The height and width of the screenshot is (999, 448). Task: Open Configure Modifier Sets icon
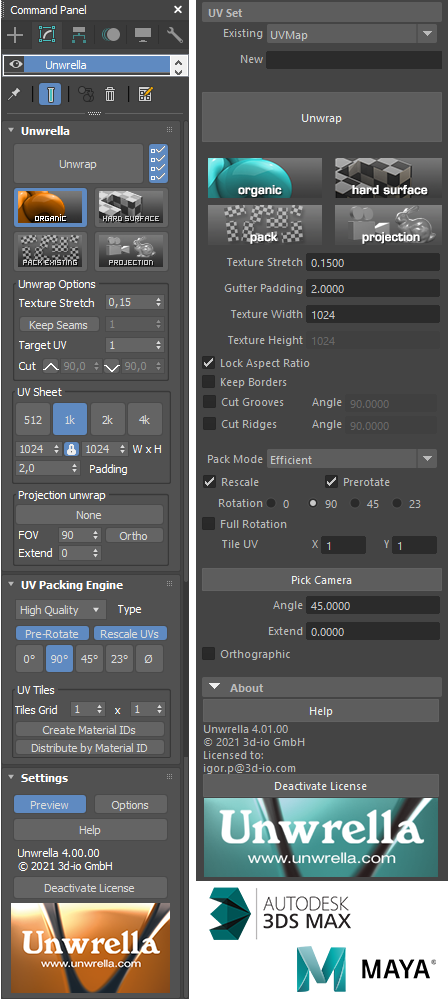pyautogui.click(x=145, y=94)
